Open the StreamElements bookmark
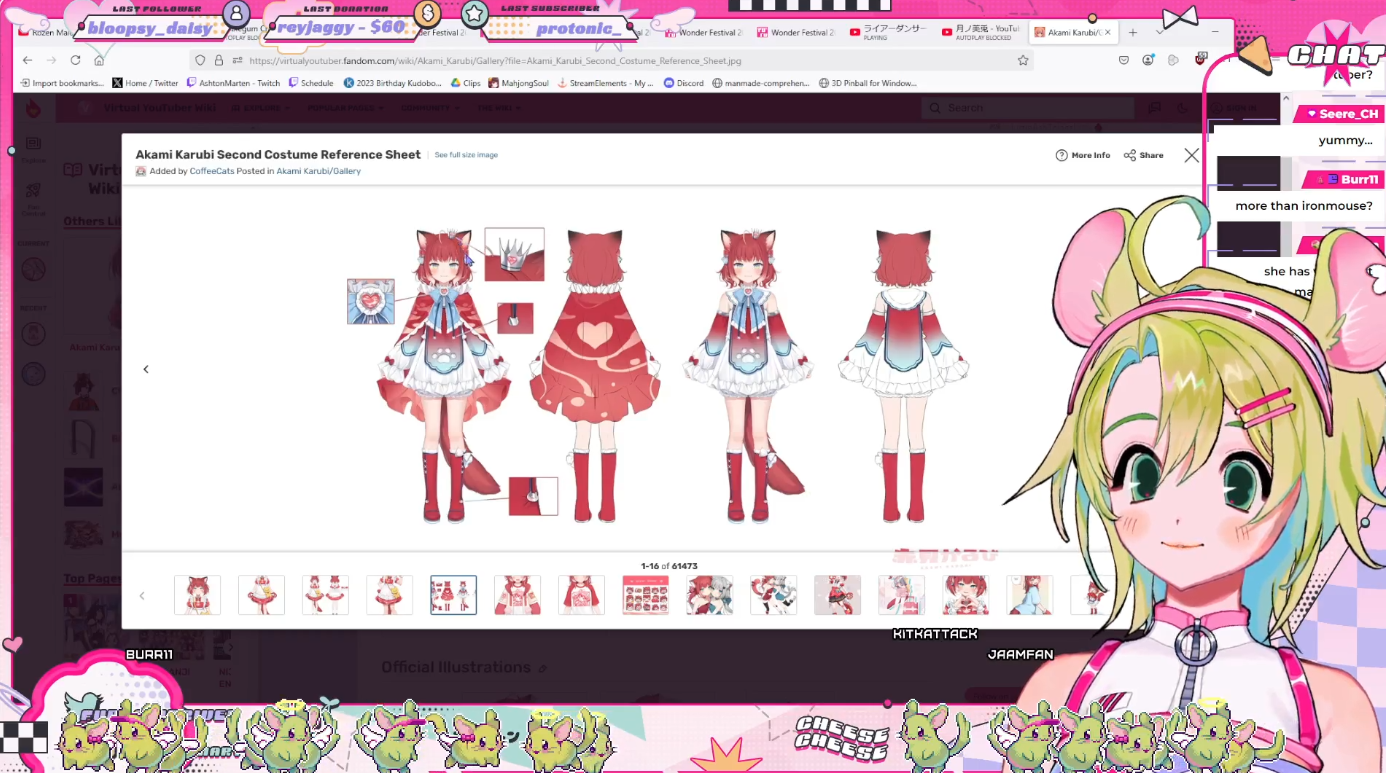The image size is (1386, 773). click(x=606, y=83)
